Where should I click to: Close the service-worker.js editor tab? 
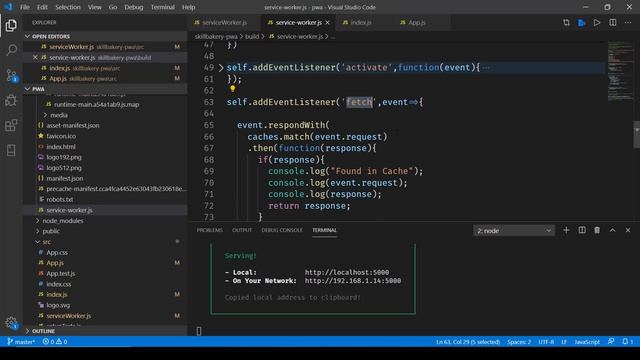327,22
